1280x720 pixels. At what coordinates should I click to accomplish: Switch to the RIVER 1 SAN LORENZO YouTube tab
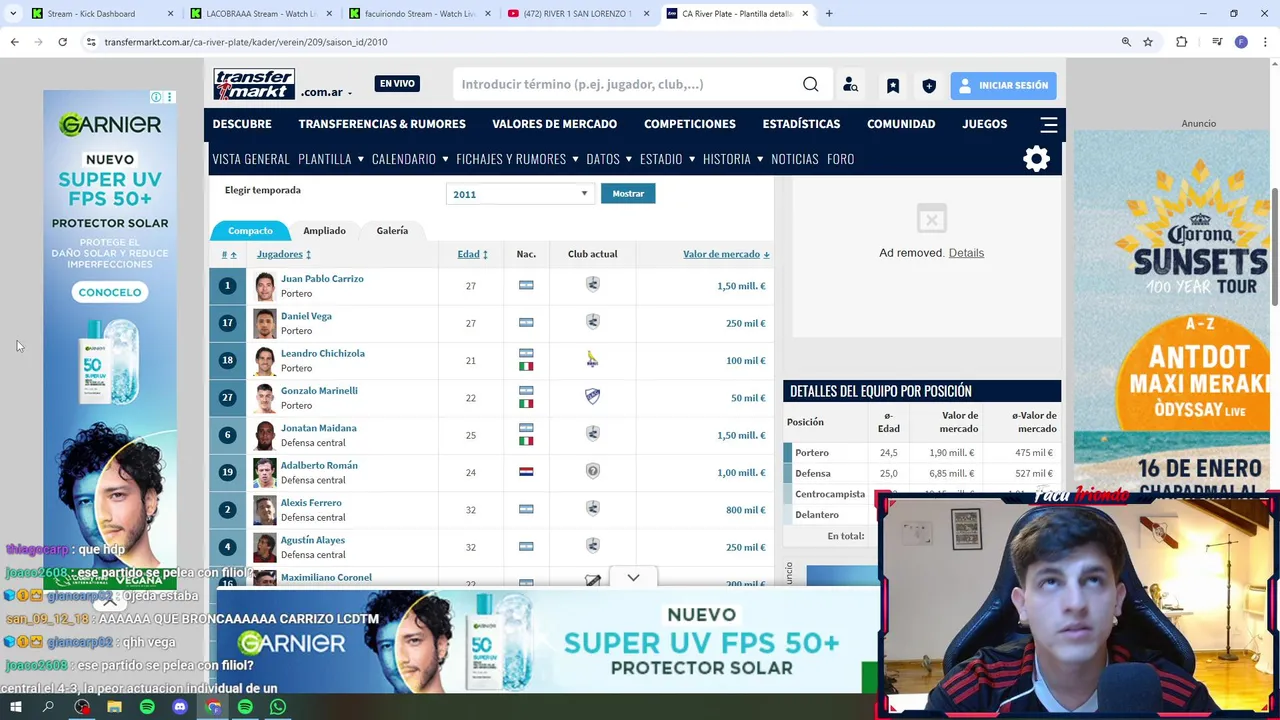577,14
